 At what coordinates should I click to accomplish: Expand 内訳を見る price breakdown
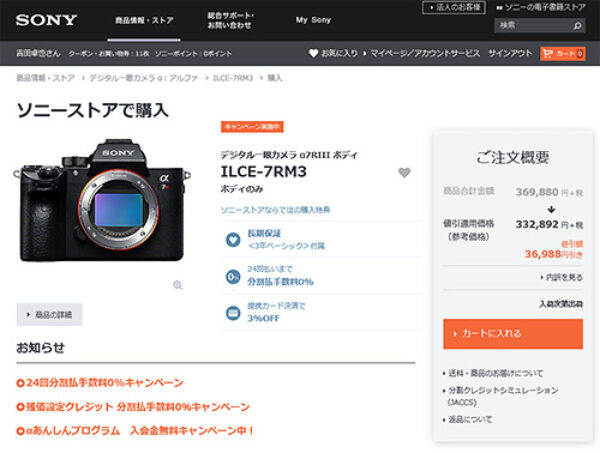[560, 277]
